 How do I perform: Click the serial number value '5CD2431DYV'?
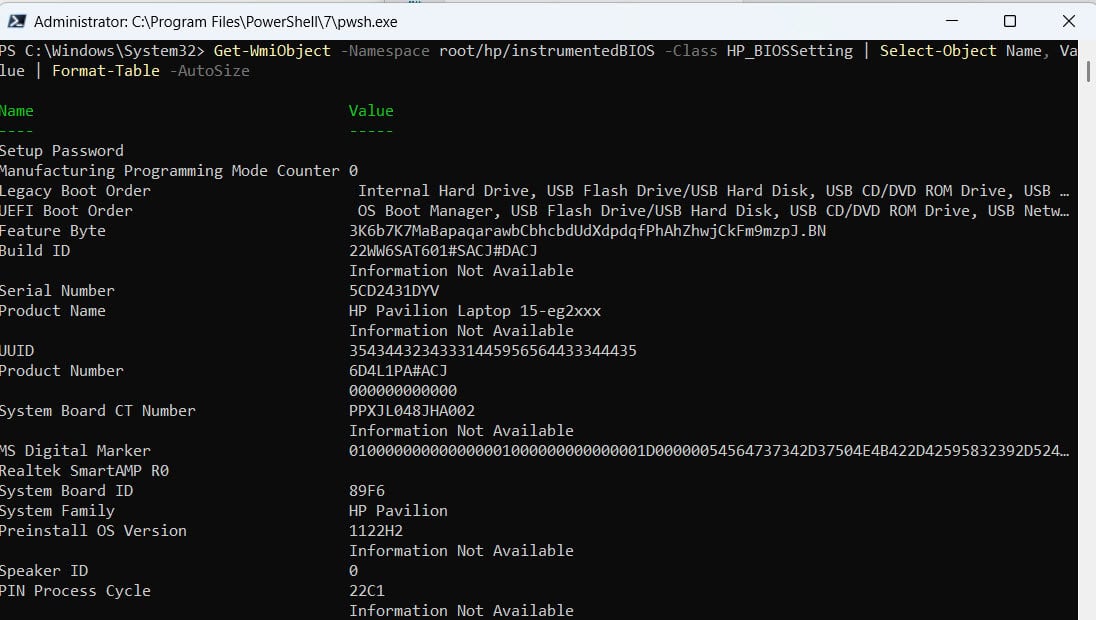click(394, 291)
